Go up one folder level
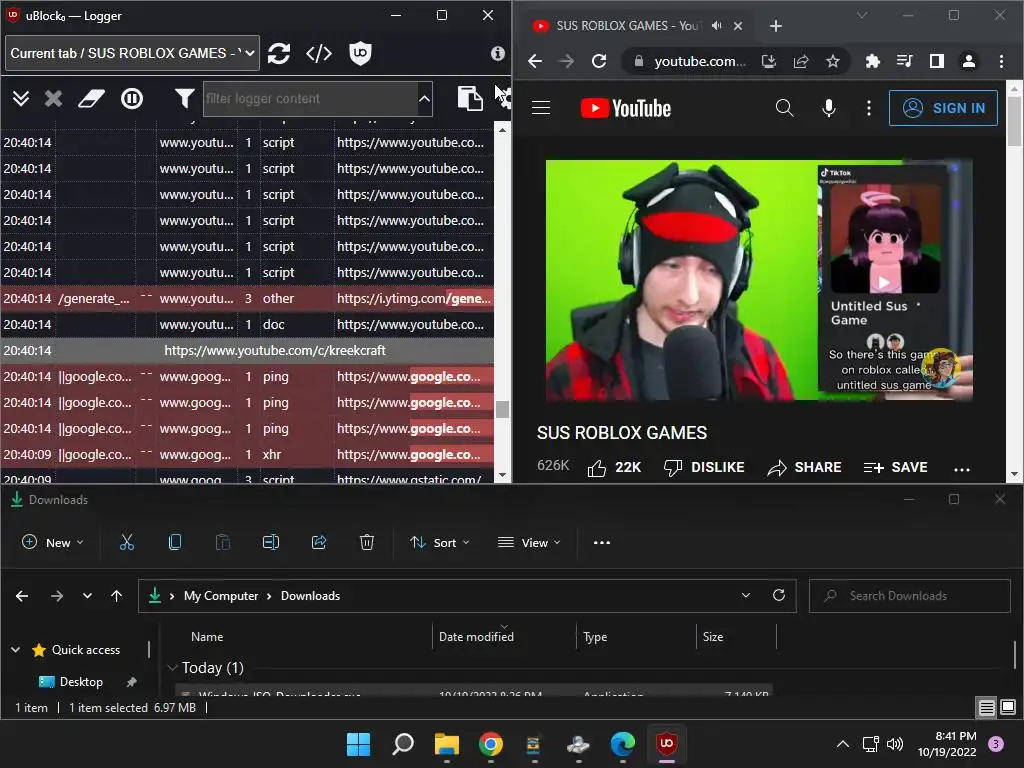The width and height of the screenshot is (1024, 768). pos(116,596)
